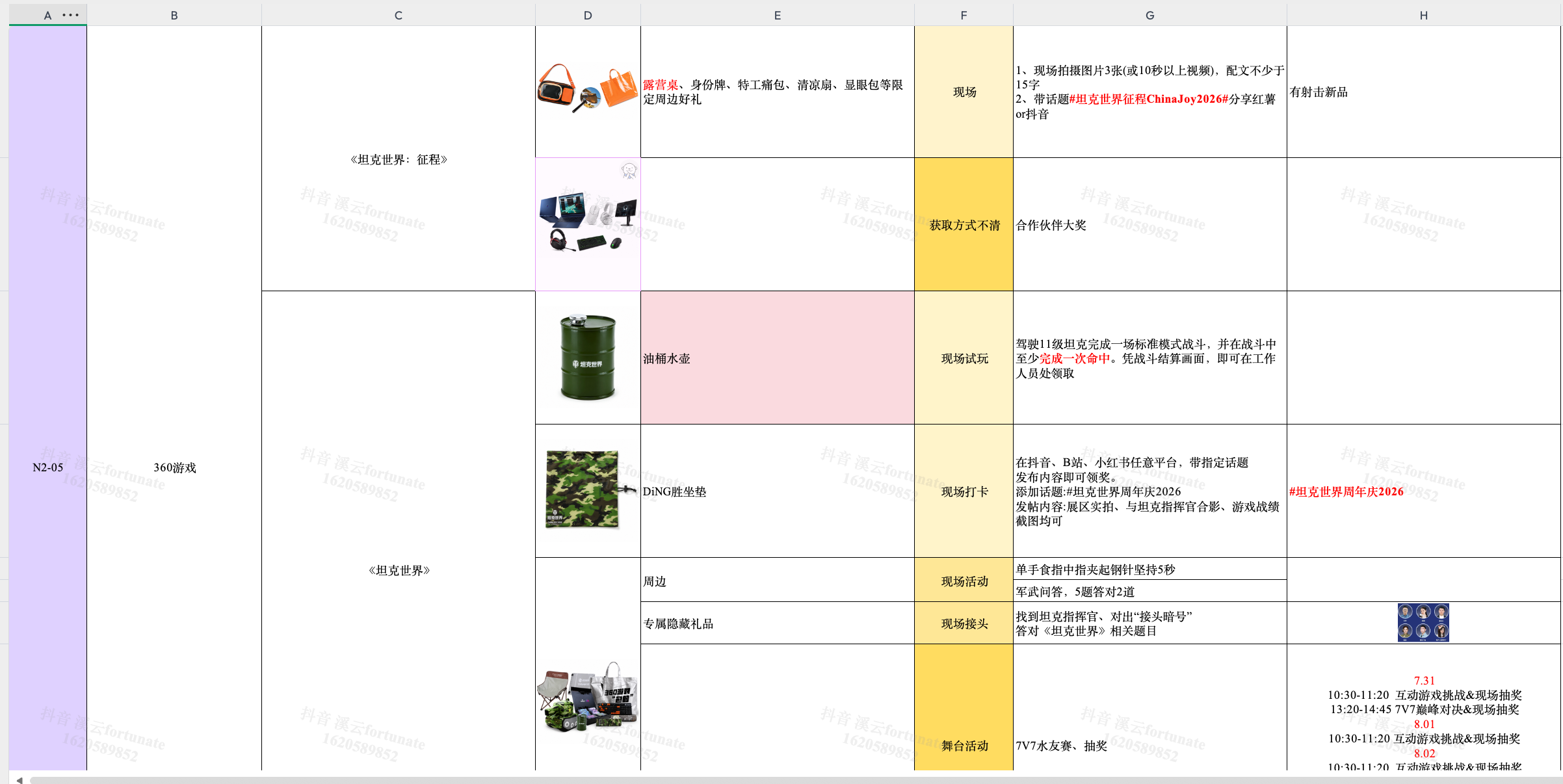The height and width of the screenshot is (784, 1563).
Task: Select the 周边 cell
Action: click(778, 580)
